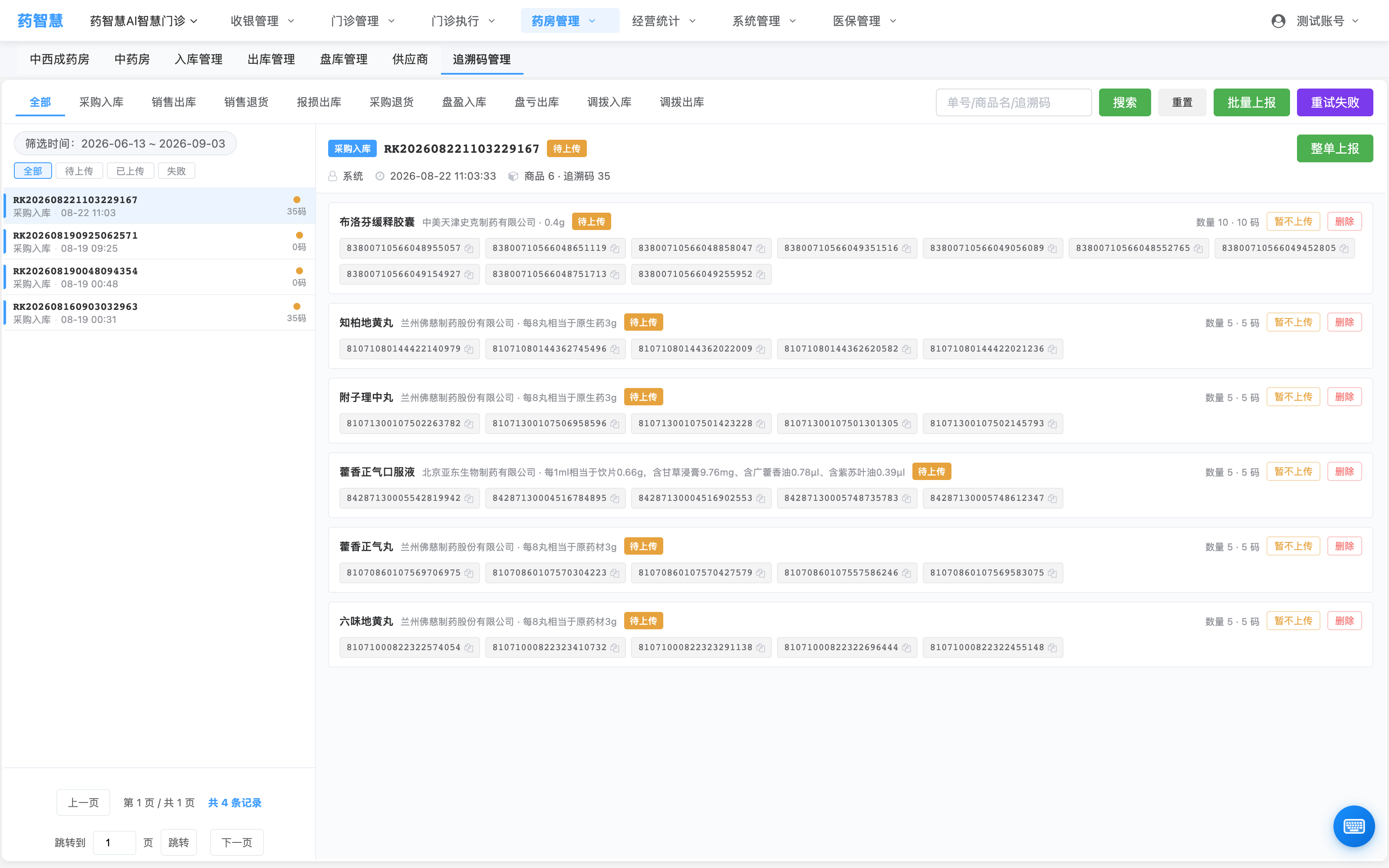Copy trace code 81070860107570427579
1389x868 pixels.
pyautogui.click(x=760, y=573)
